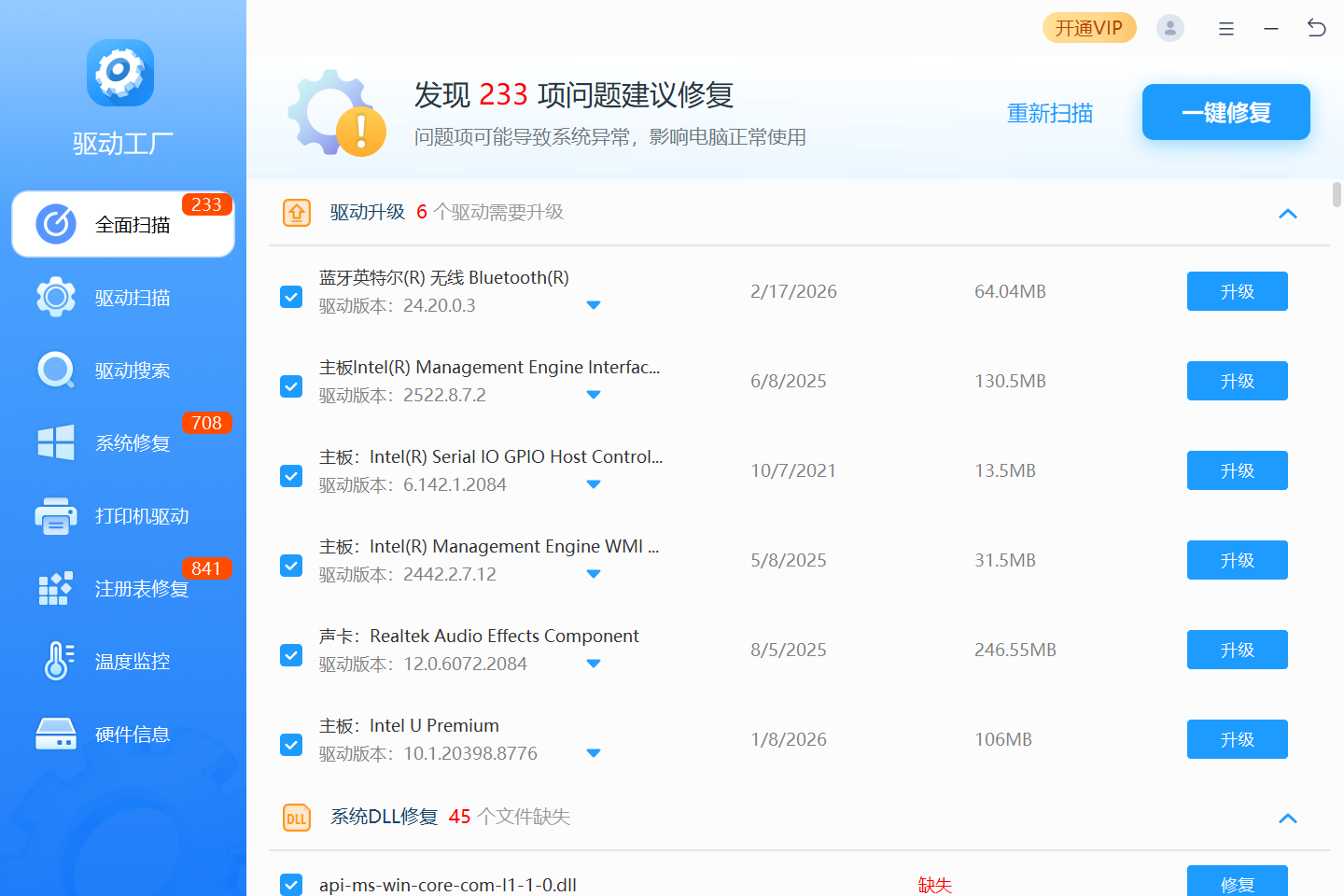The height and width of the screenshot is (896, 1344).
Task: Click the 开通VIP button
Action: (x=1089, y=28)
